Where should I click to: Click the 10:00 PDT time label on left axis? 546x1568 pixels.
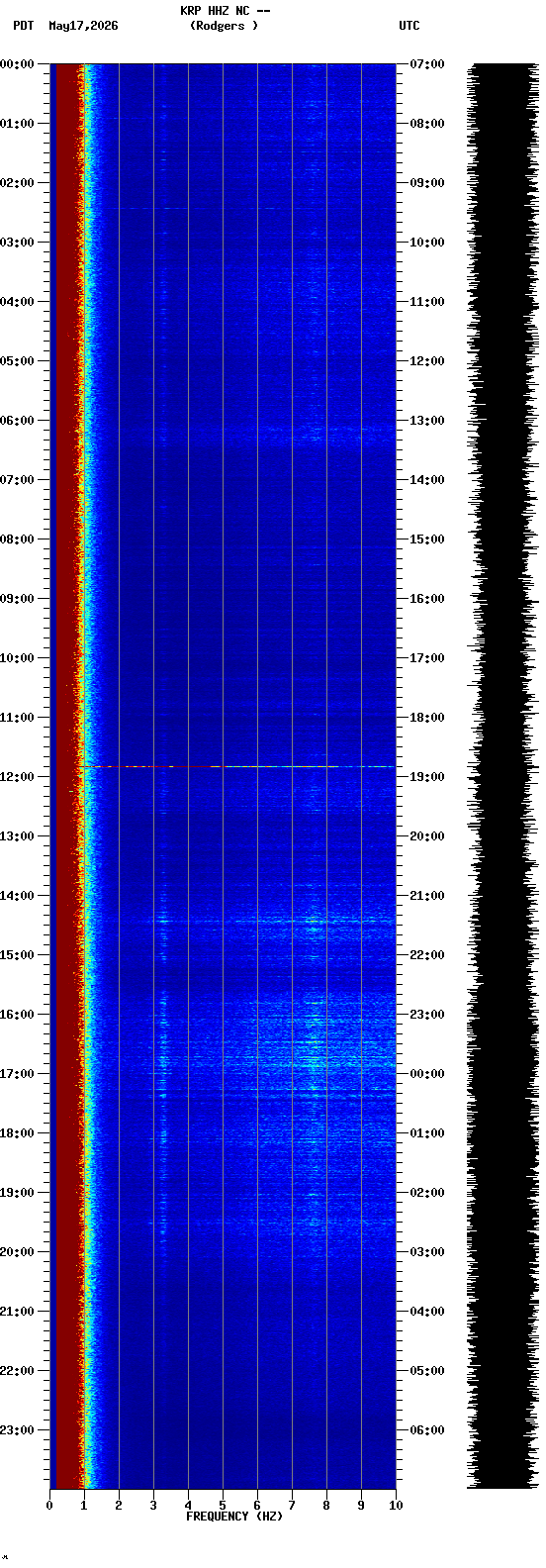[17, 658]
